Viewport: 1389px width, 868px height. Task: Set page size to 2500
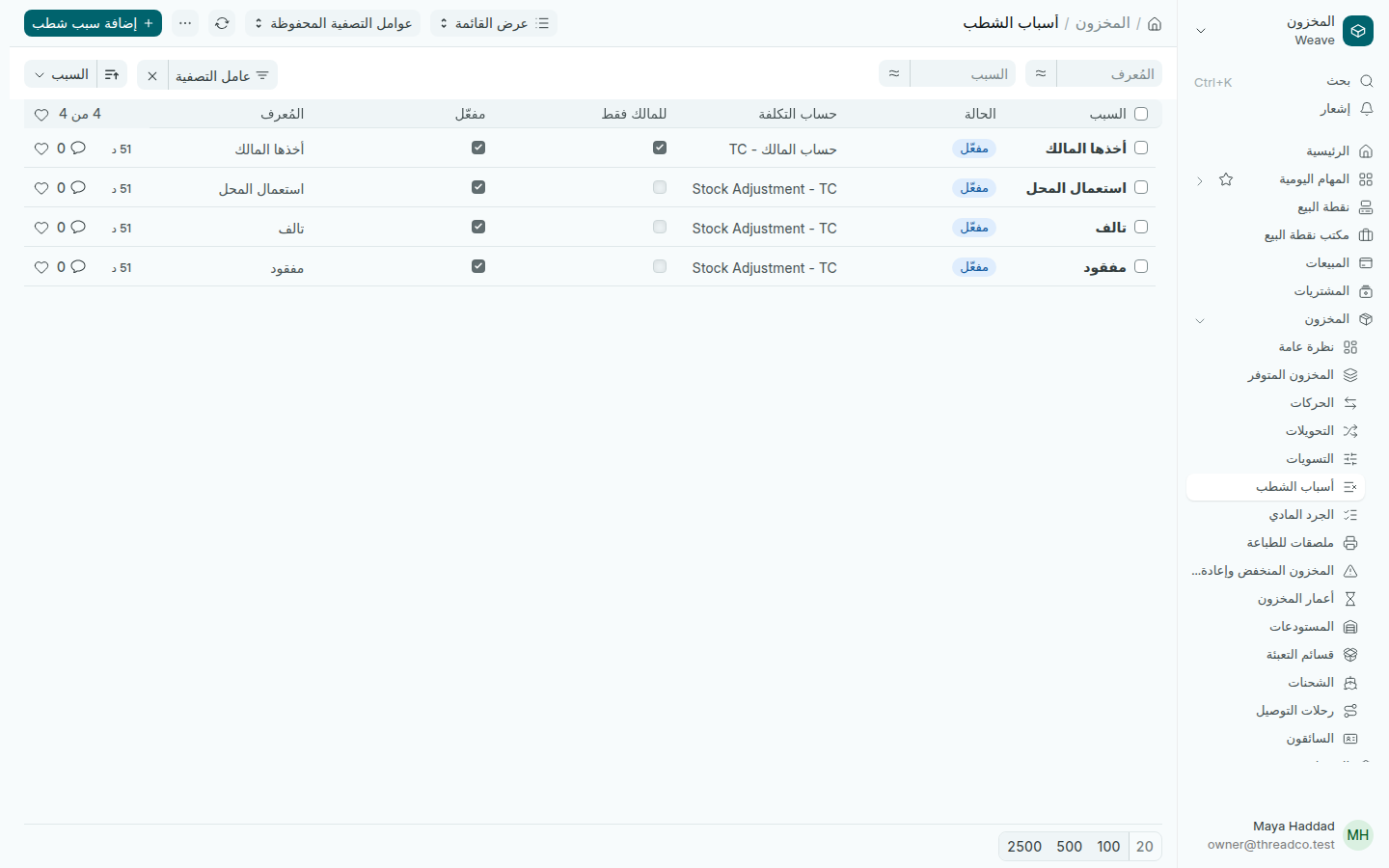pos(1024,846)
